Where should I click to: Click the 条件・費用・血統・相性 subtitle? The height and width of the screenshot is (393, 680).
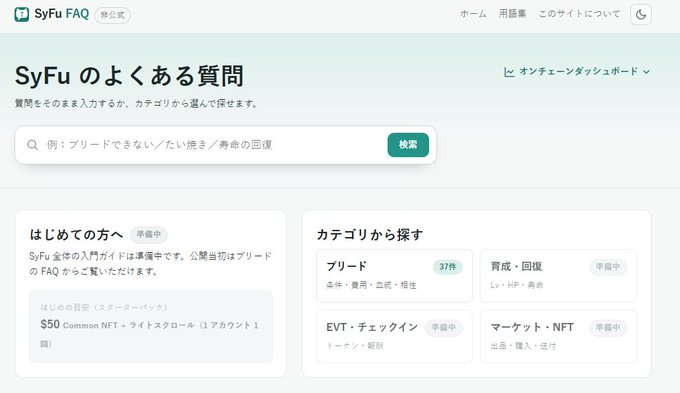pyautogui.click(x=371, y=285)
